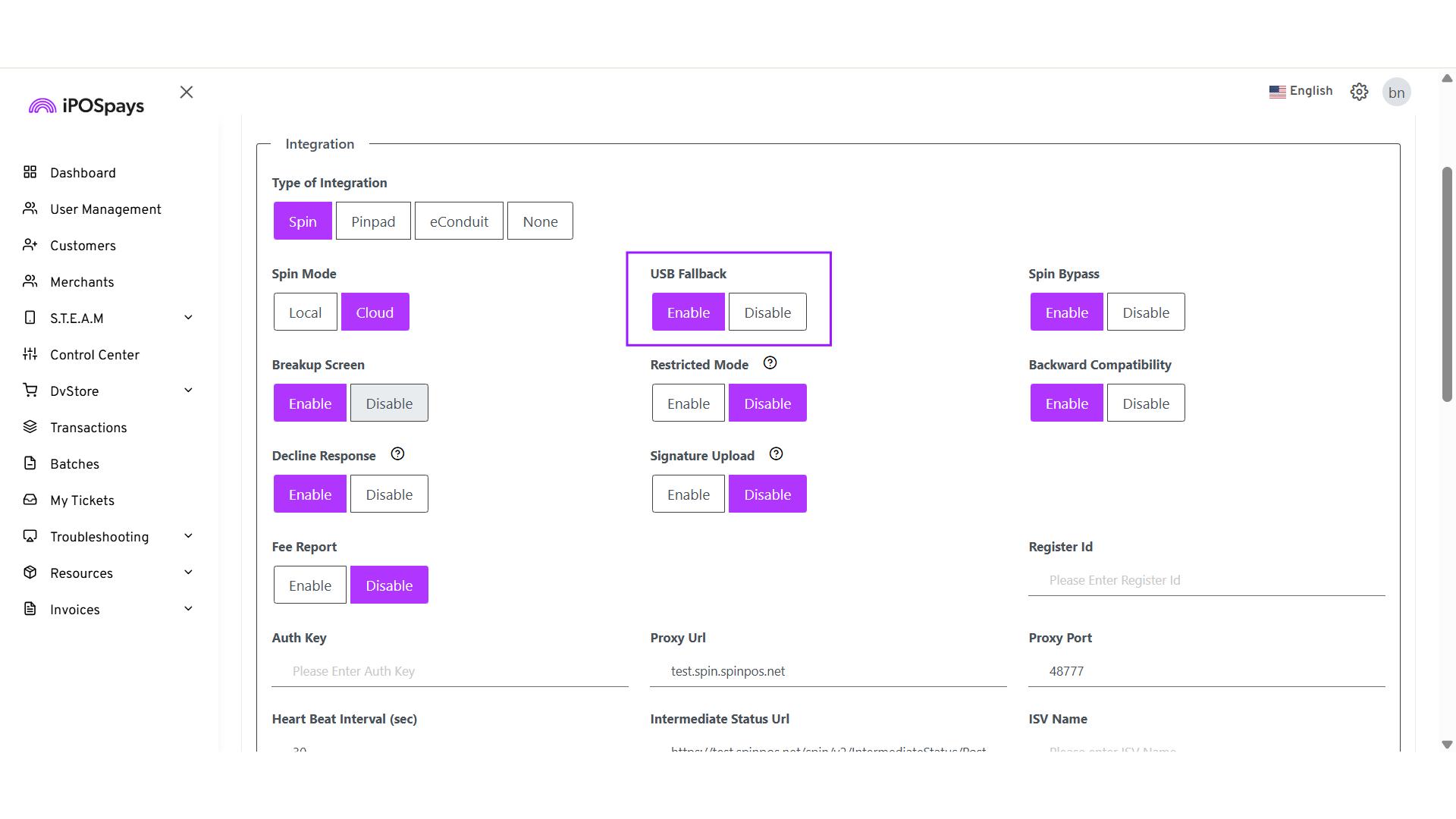This screenshot has height=819, width=1456.
Task: Select Pinpad integration type
Action: tap(372, 221)
